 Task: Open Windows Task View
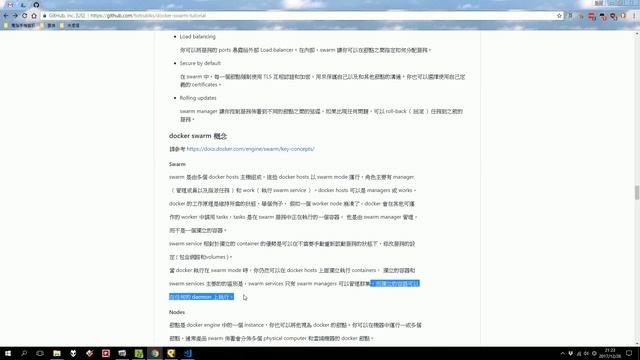tap(40, 353)
